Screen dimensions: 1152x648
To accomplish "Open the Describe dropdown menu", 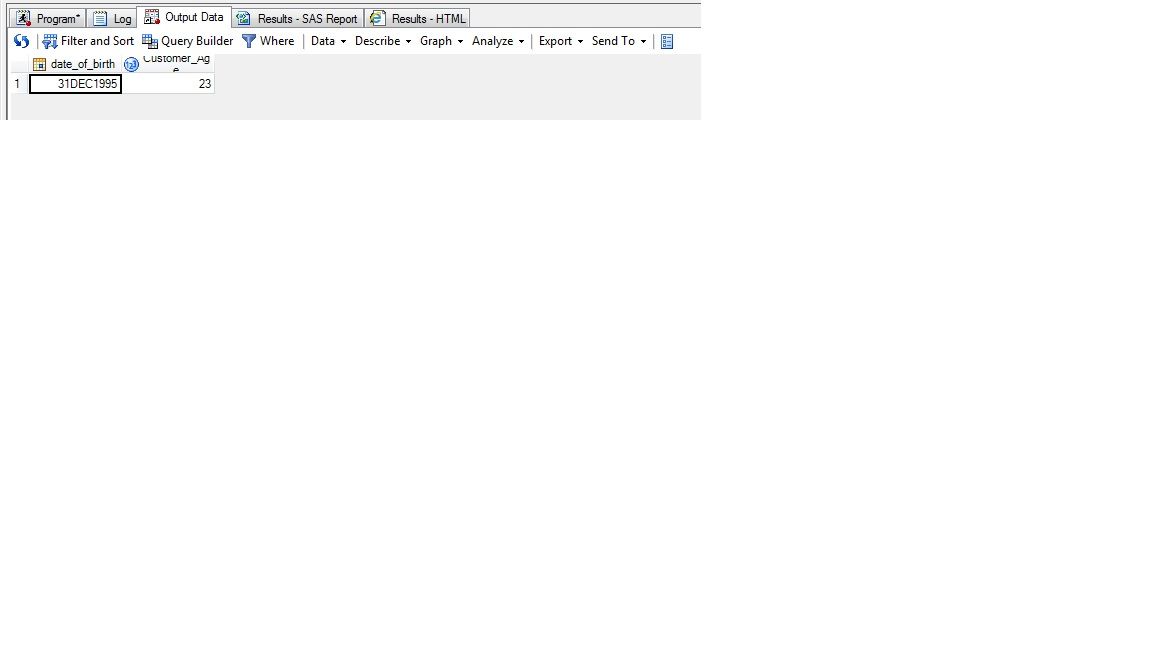I will [380, 41].
